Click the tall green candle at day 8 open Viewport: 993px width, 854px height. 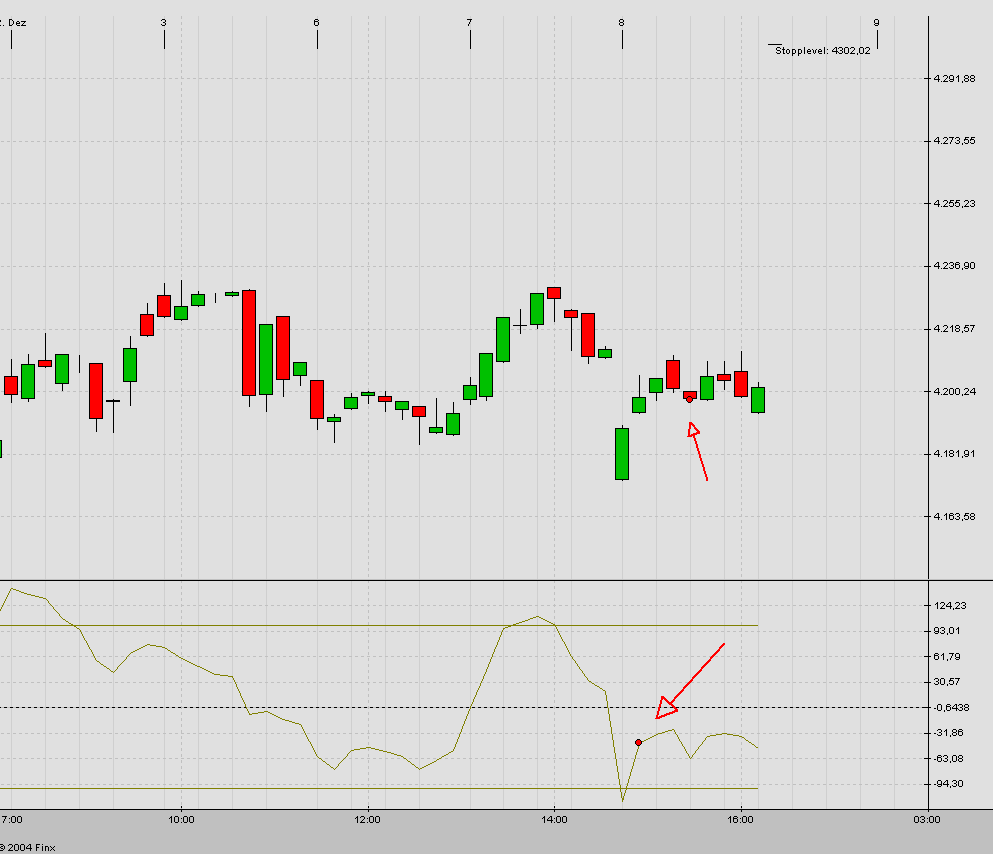[x=622, y=454]
